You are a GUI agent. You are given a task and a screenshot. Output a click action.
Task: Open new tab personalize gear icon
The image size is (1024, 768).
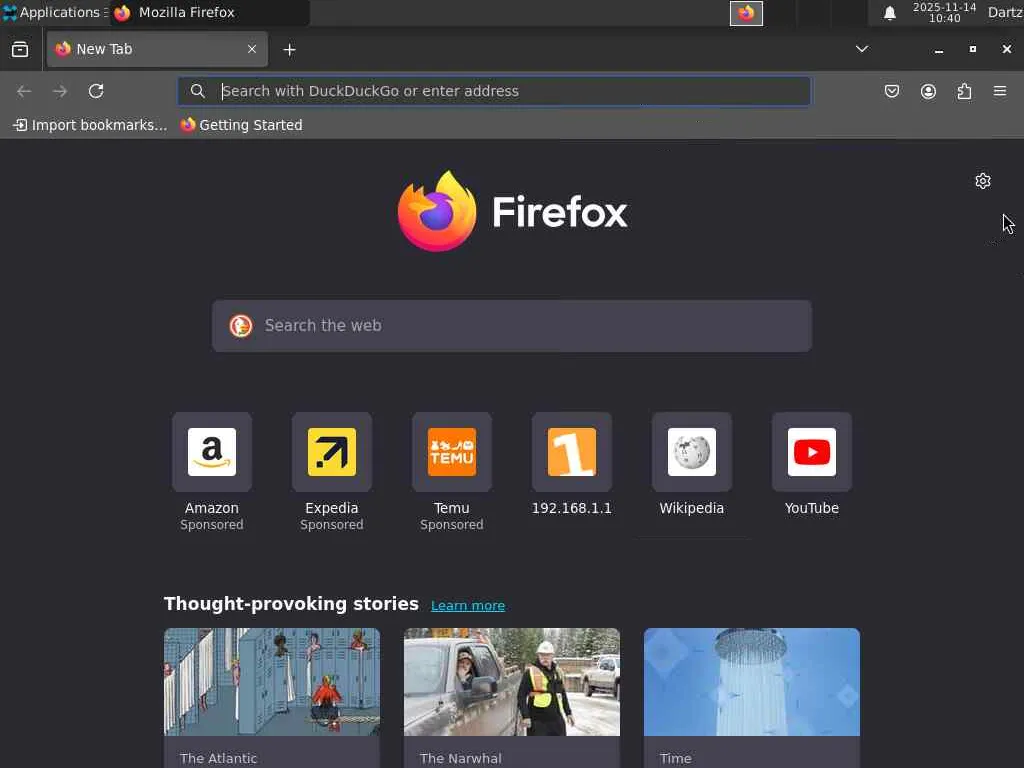click(x=983, y=181)
